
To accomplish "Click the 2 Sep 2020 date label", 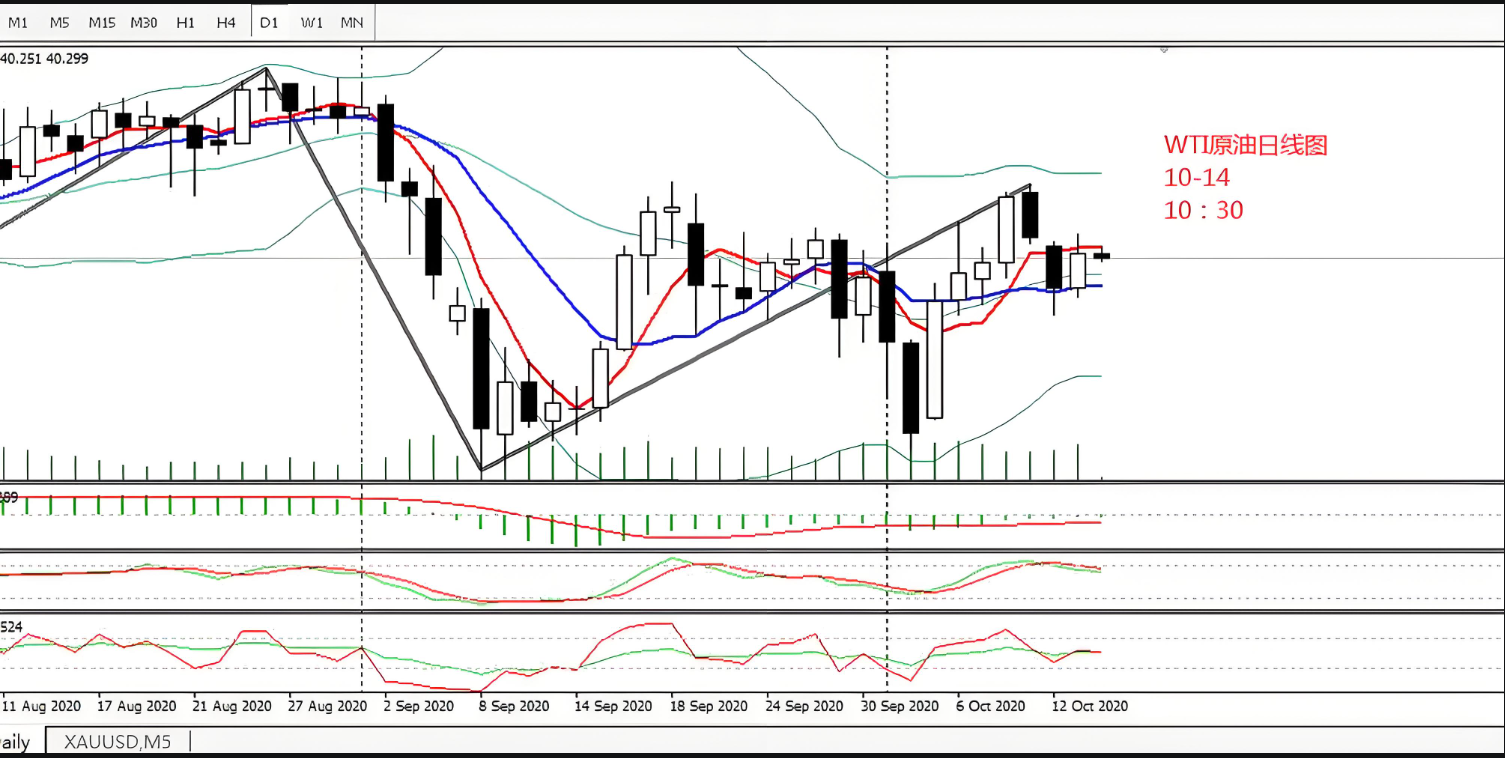I will click(421, 706).
